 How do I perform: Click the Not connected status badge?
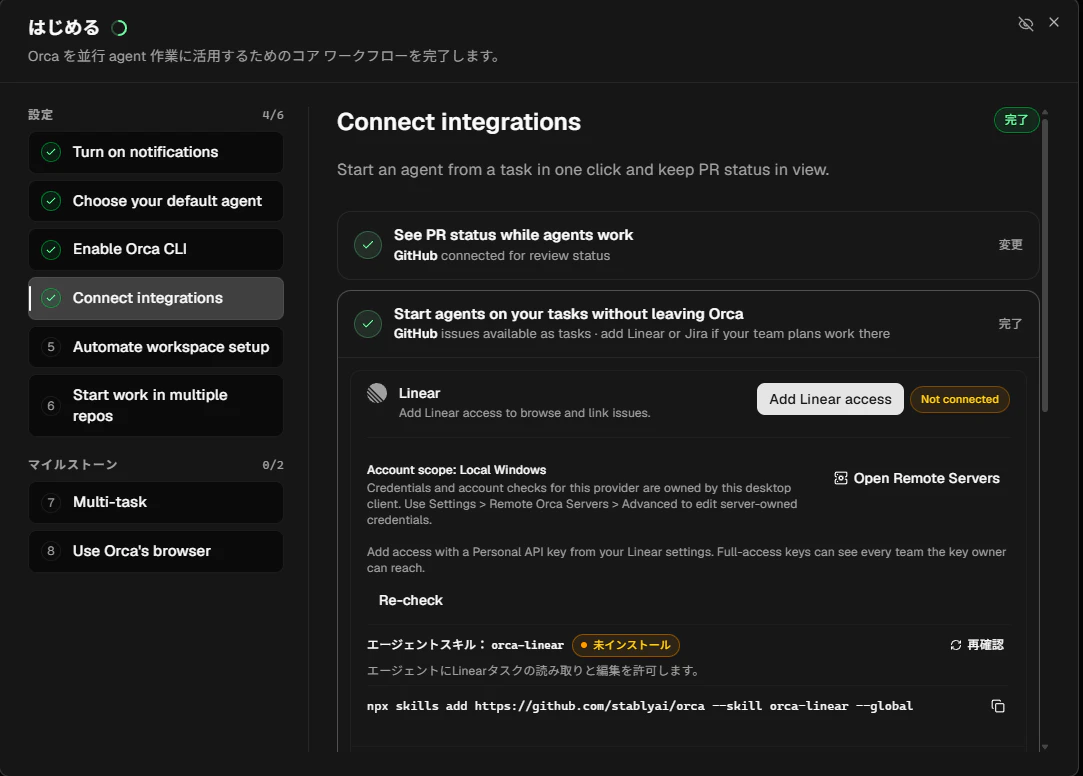click(959, 399)
